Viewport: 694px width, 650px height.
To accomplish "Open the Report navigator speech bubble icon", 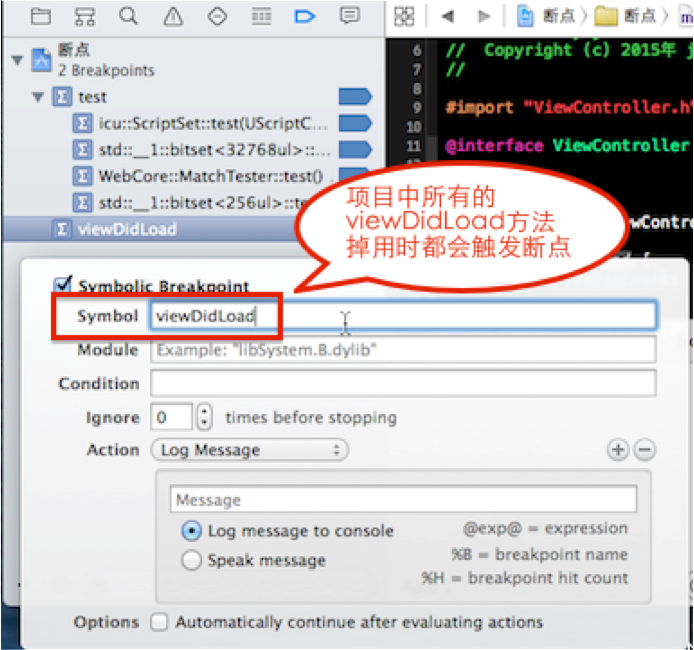I will 349,16.
